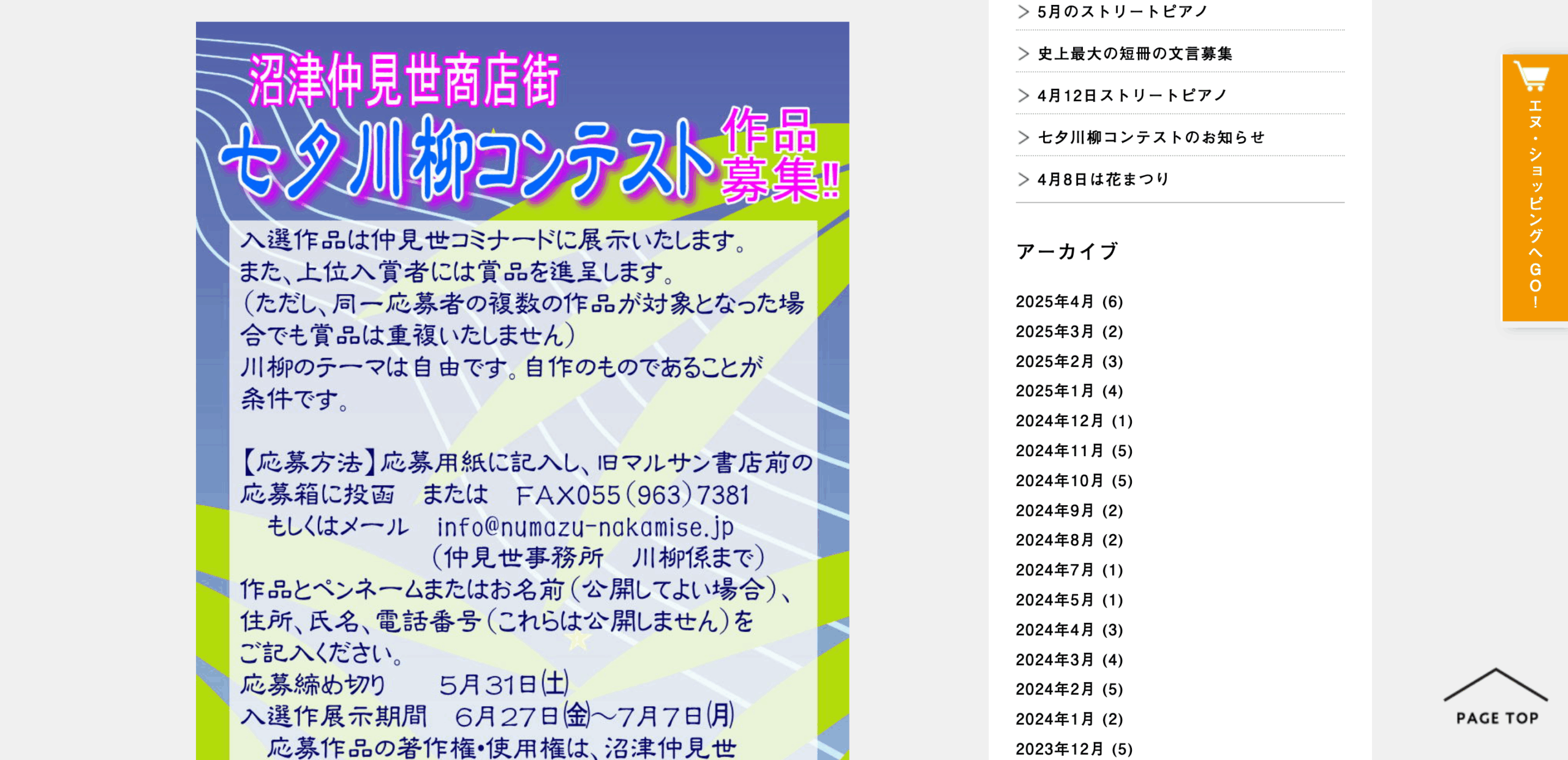
Task: Open the 4月8日は花まつり post
Action: click(1103, 179)
